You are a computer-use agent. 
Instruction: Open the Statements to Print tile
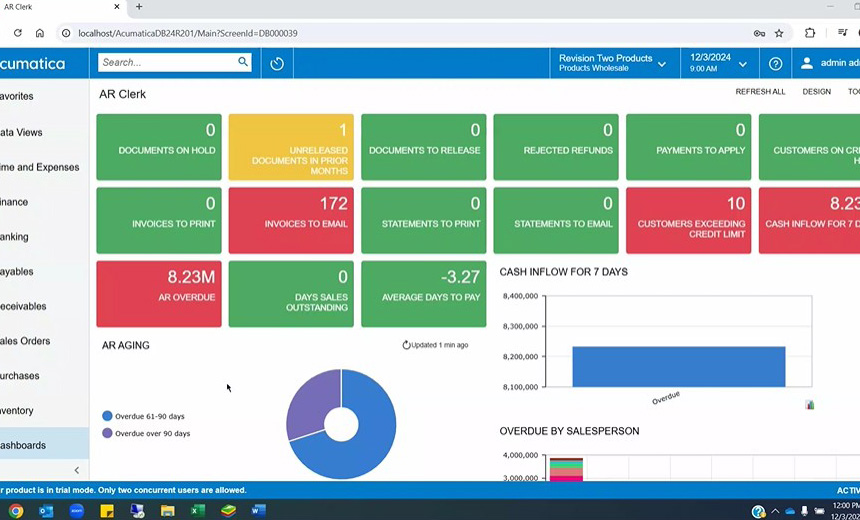[423, 221]
